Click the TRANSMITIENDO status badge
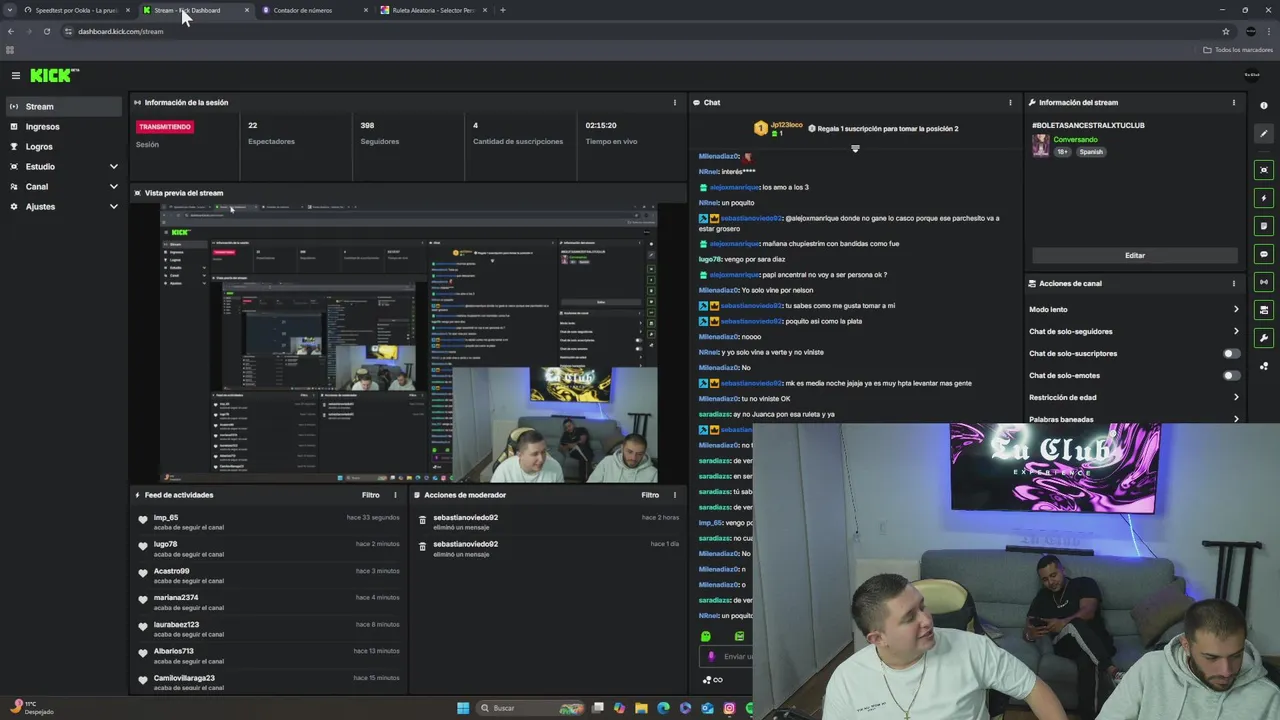 pyautogui.click(x=165, y=127)
